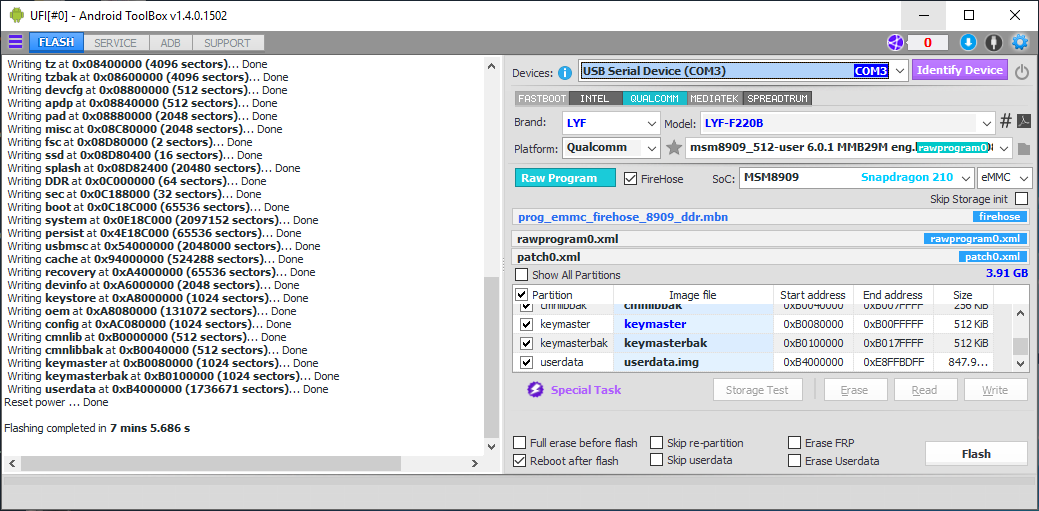Open the PDF manual icon

[x=1024, y=121]
